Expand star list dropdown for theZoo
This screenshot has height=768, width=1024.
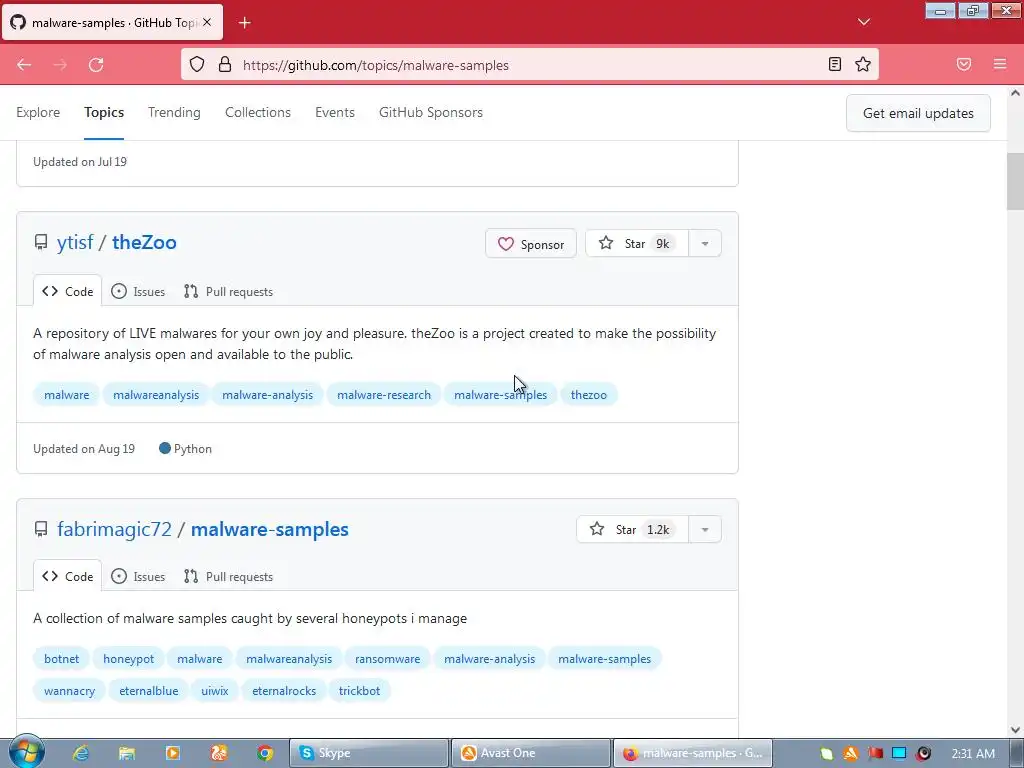tap(705, 244)
